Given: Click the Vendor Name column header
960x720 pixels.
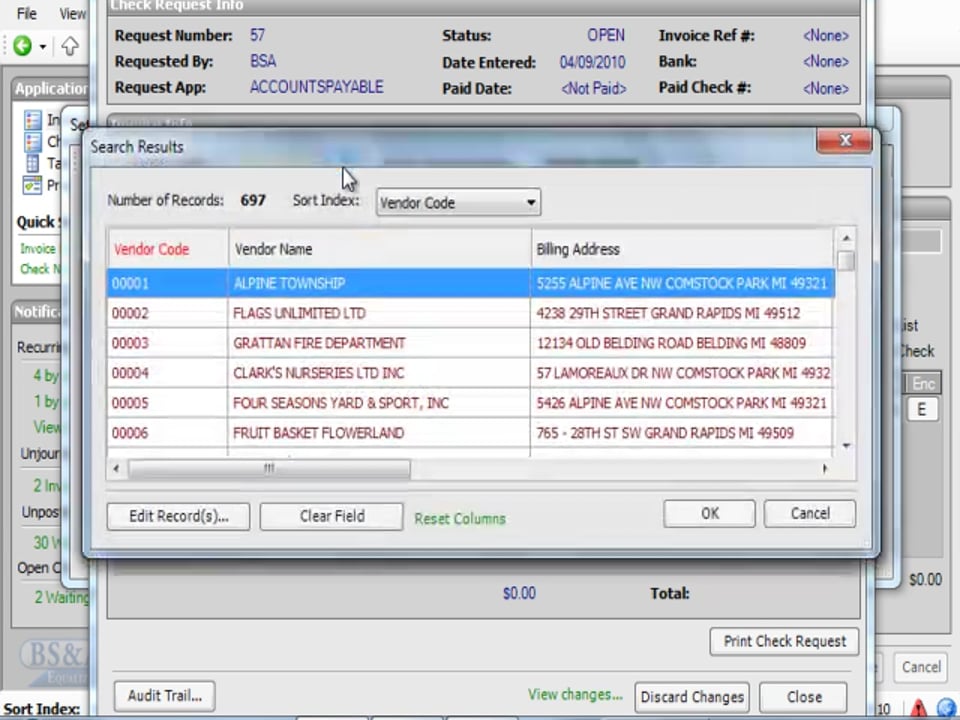Looking at the screenshot, I should 380,249.
